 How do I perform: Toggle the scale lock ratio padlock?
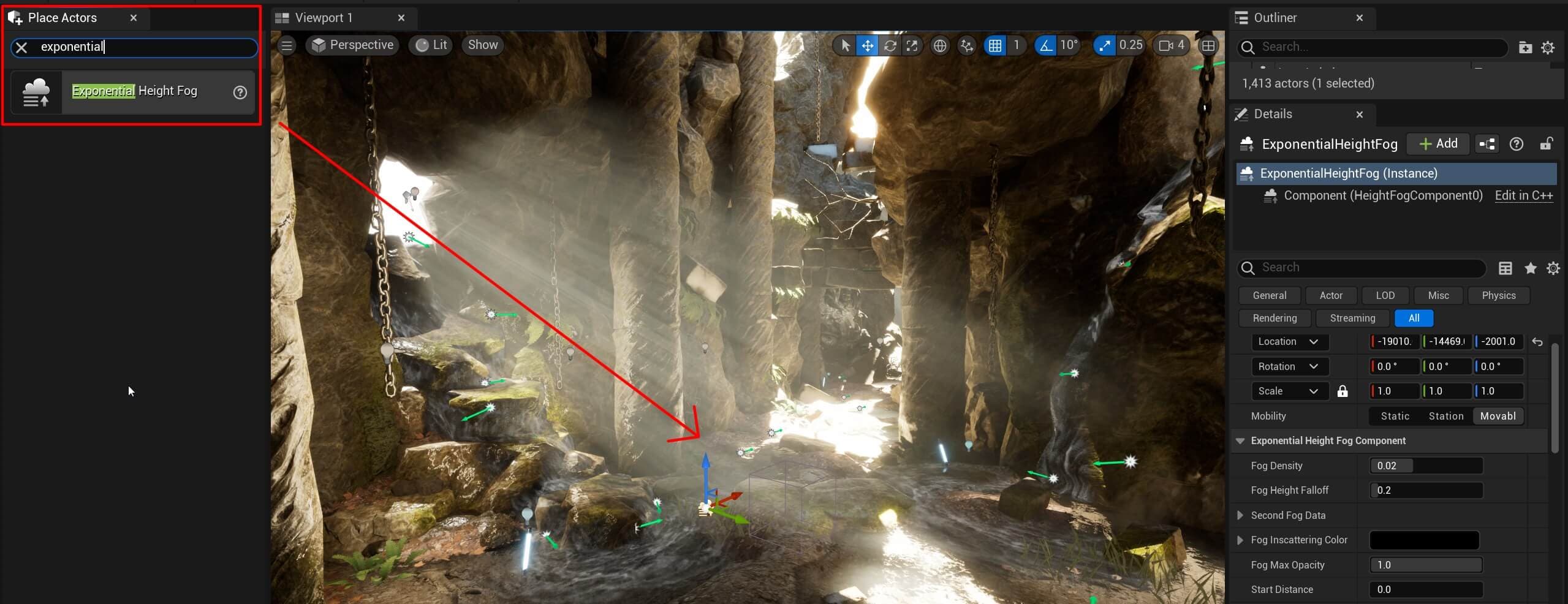[1342, 391]
